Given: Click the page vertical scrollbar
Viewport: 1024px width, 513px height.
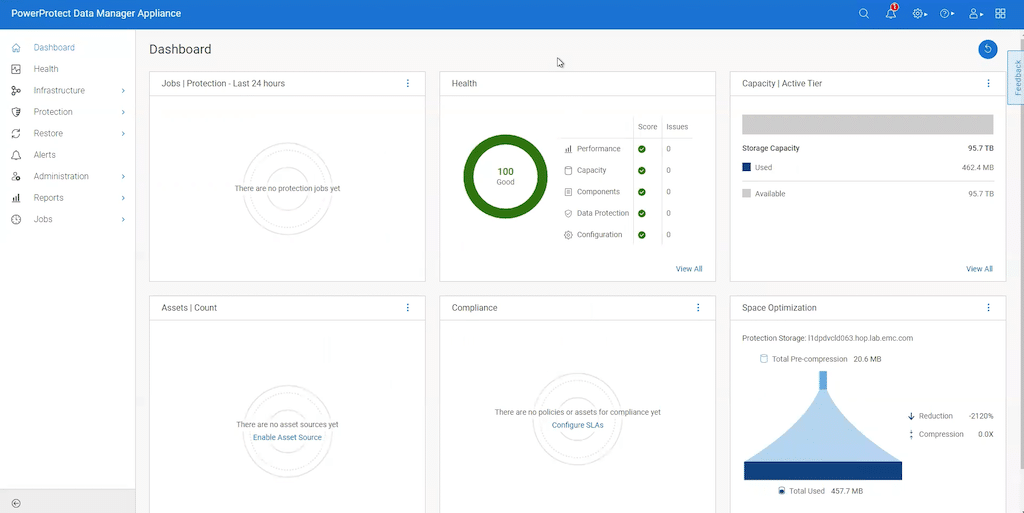Looking at the screenshot, I should [x=1021, y=255].
